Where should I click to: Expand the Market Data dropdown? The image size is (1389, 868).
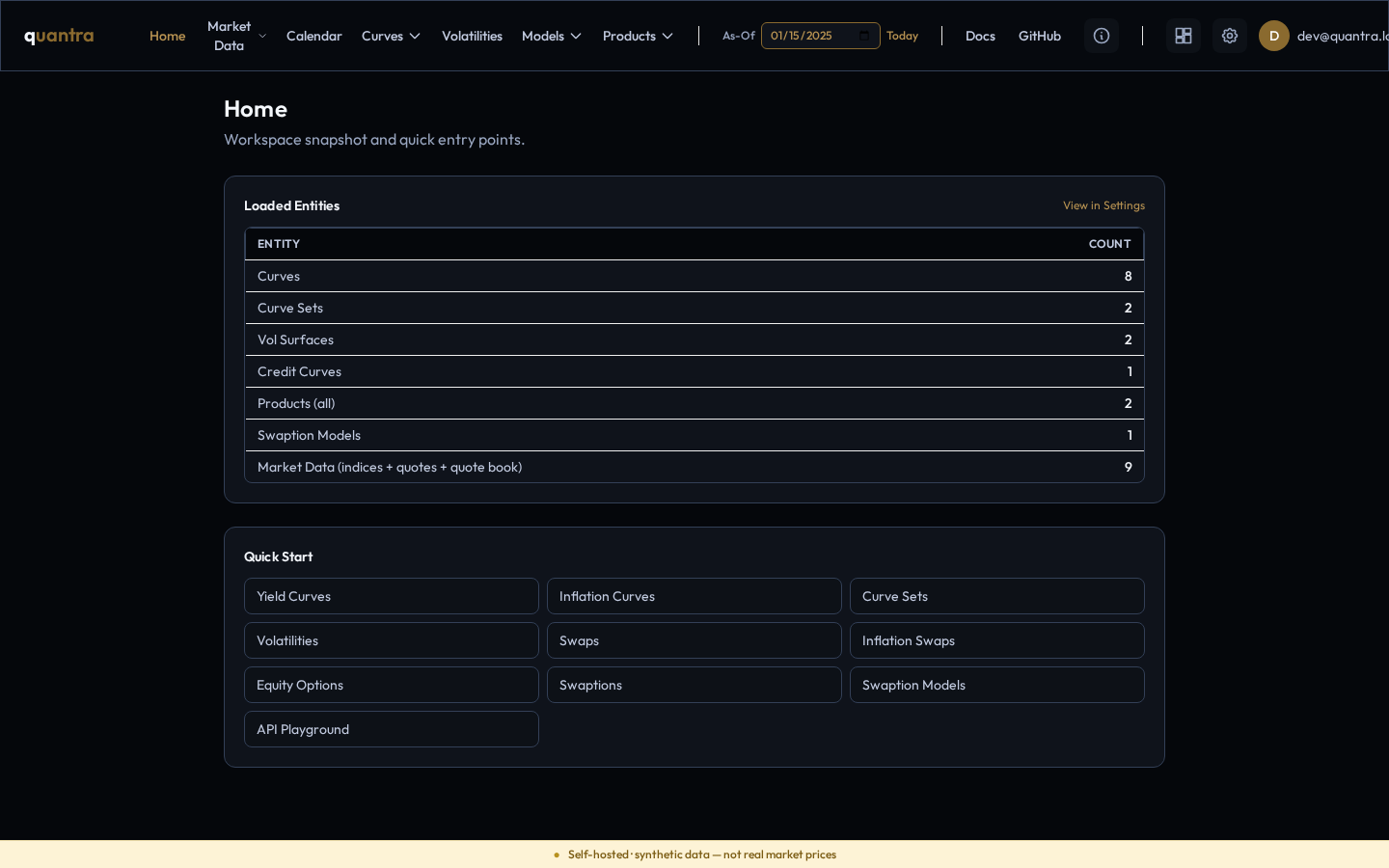pyautogui.click(x=237, y=36)
